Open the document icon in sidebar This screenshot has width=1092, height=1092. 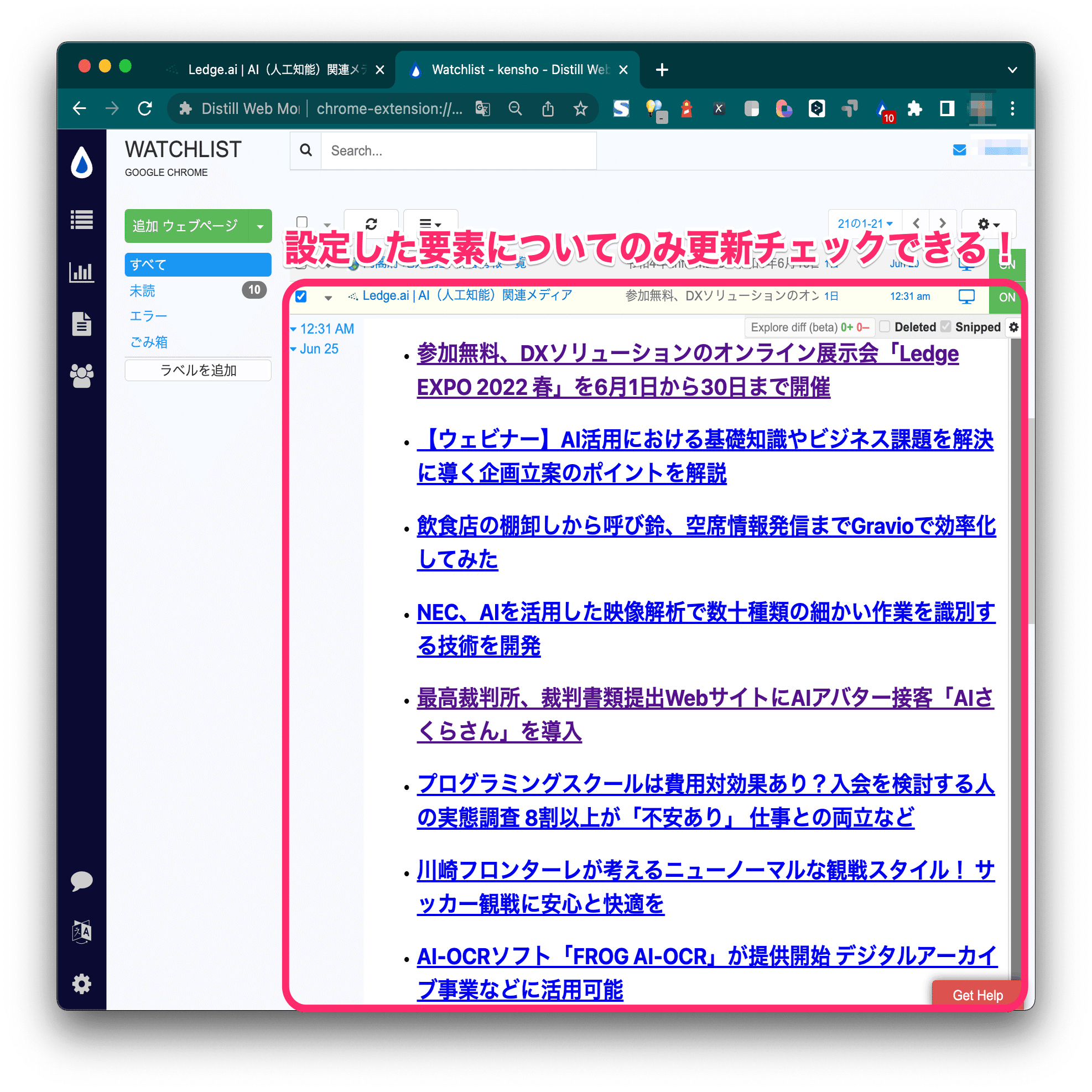point(82,324)
